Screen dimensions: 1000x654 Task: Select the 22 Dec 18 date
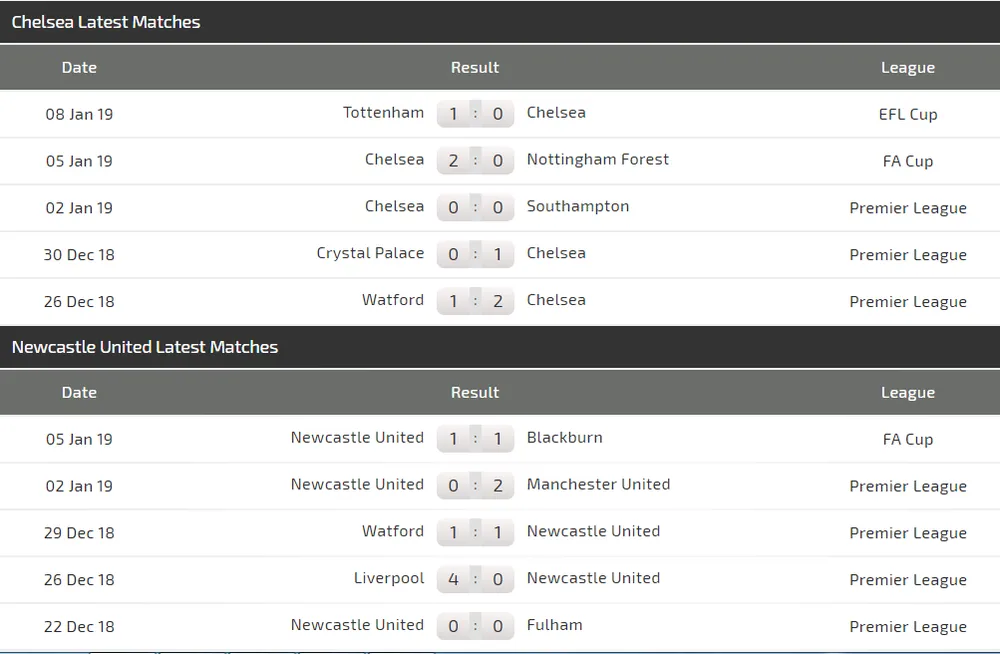79,627
